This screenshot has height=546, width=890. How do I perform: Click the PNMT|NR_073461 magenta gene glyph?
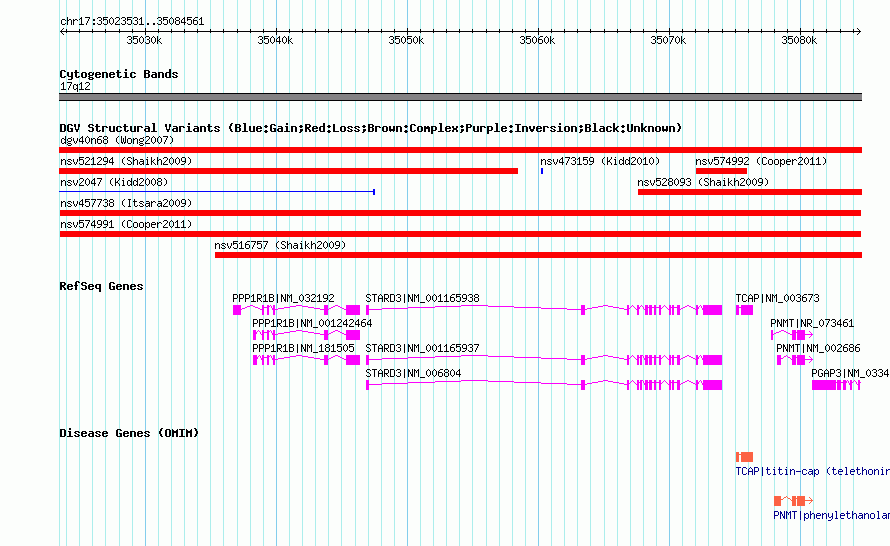pyautogui.click(x=792, y=335)
